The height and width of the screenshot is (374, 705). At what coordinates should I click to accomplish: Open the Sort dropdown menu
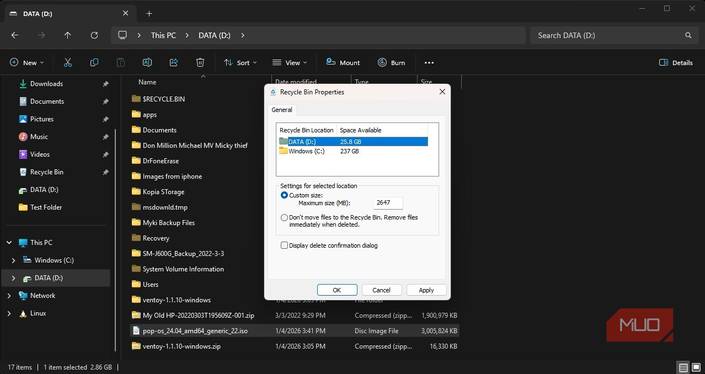241,63
